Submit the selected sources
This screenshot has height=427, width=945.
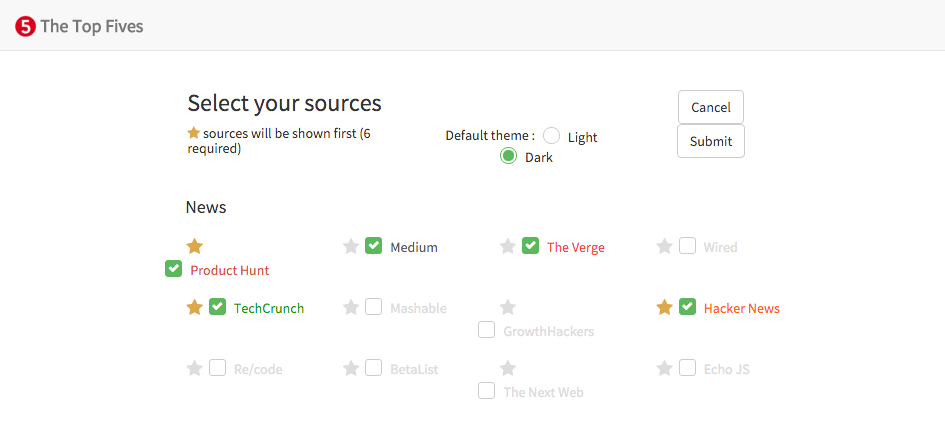click(710, 141)
